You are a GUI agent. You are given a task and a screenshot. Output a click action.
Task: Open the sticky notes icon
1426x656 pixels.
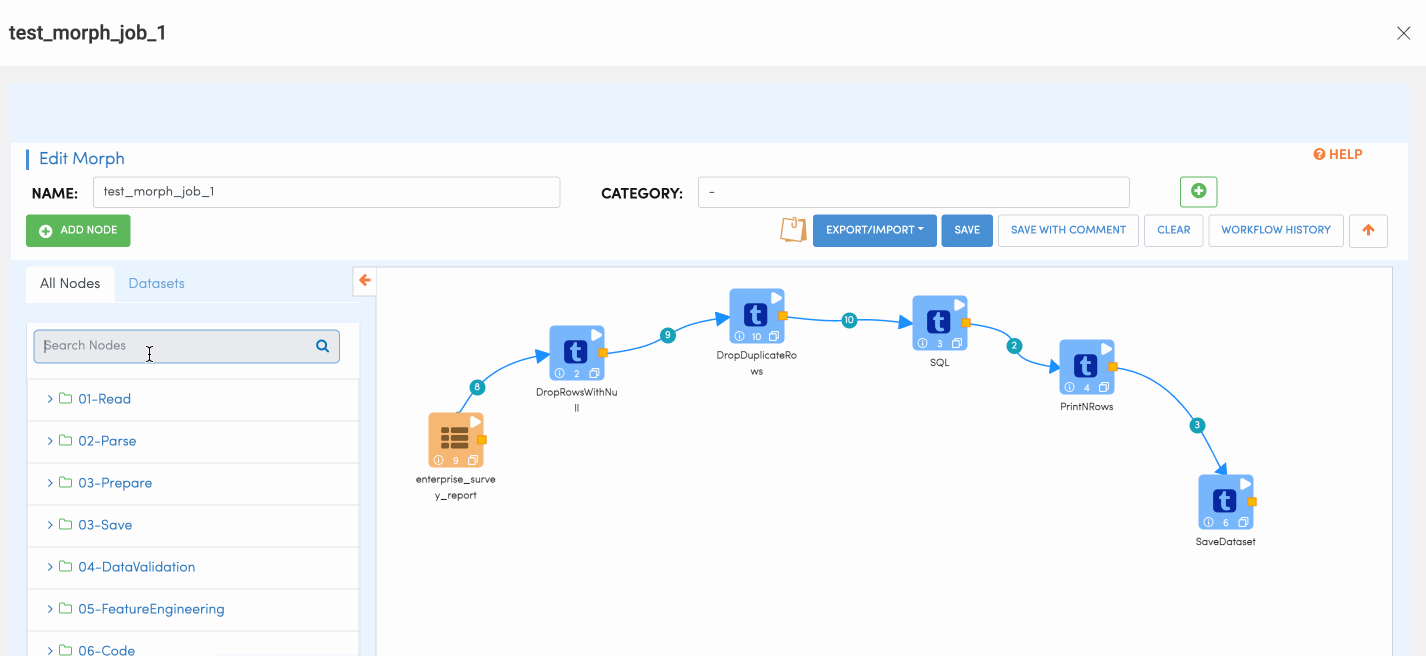[x=793, y=230]
